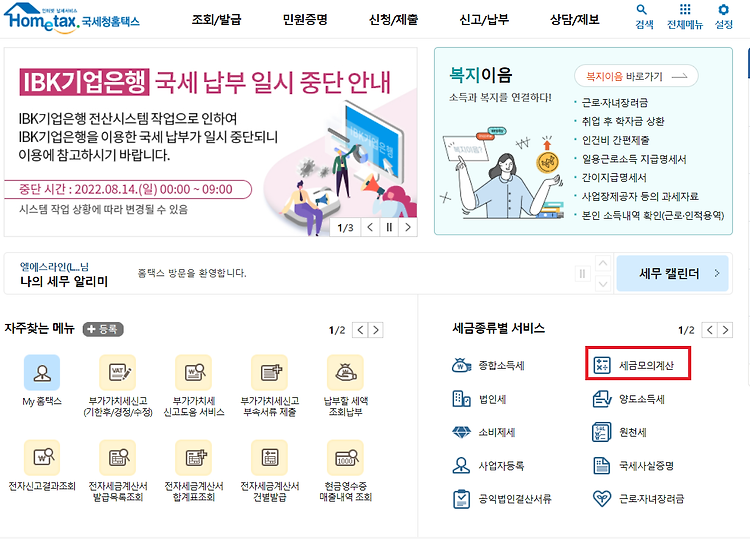
Task: Open 부가가치세신고 부속서류 제출 icon
Action: [270, 373]
